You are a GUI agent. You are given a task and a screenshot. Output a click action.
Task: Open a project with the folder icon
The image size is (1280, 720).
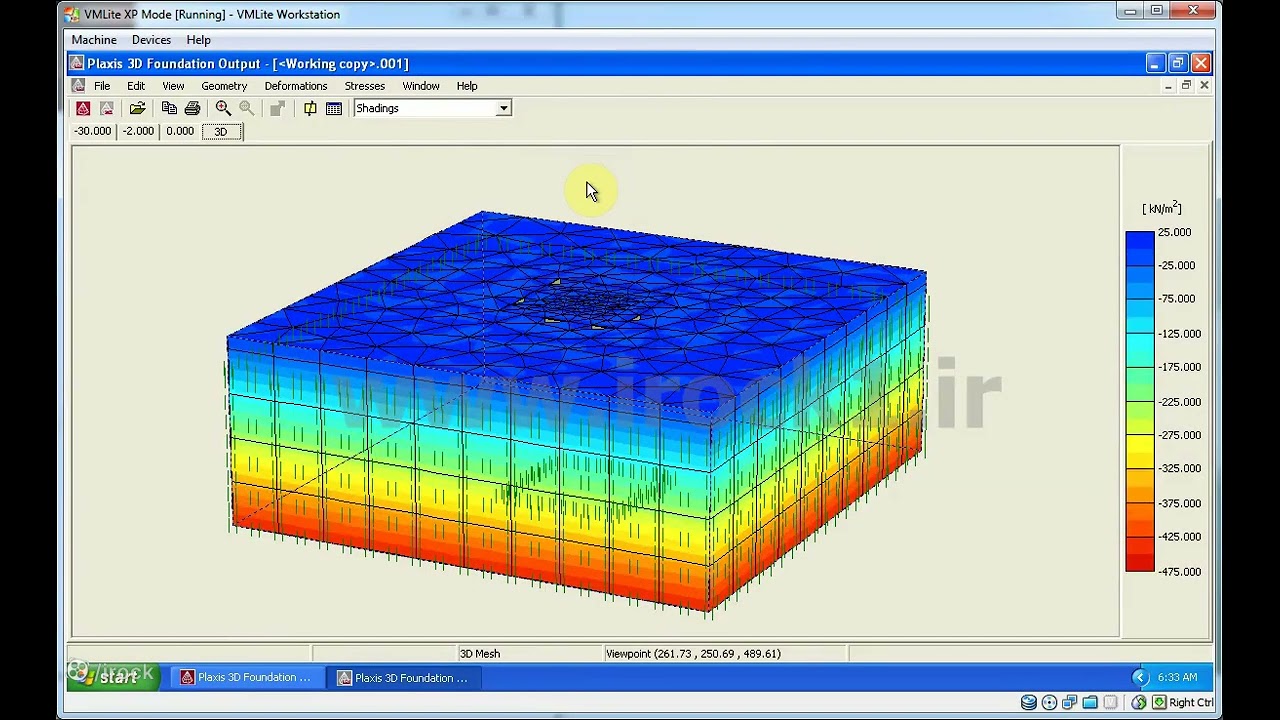click(x=137, y=108)
